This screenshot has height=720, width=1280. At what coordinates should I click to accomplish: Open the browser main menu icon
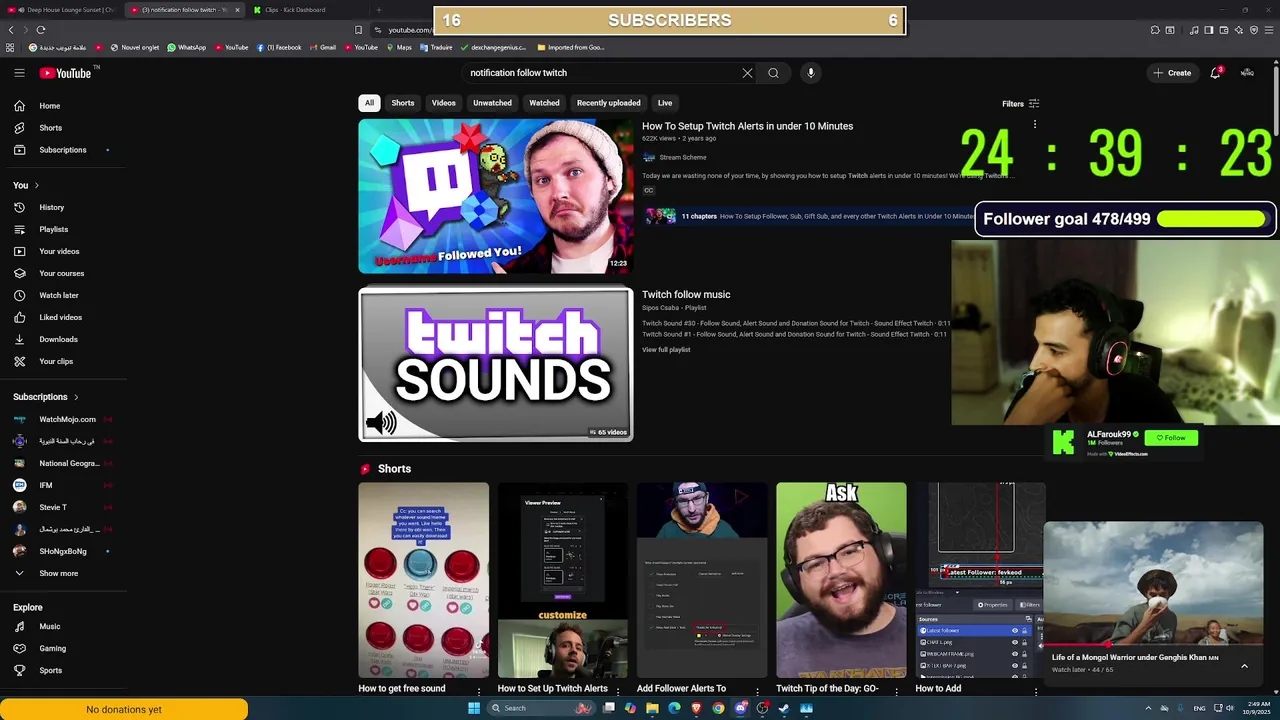point(1268,30)
